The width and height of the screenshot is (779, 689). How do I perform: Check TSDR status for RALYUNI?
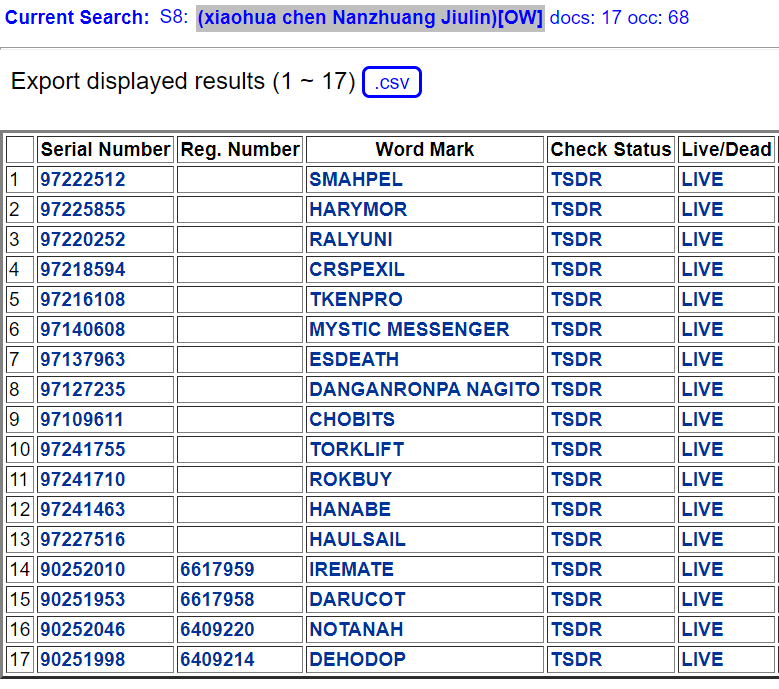(576, 239)
